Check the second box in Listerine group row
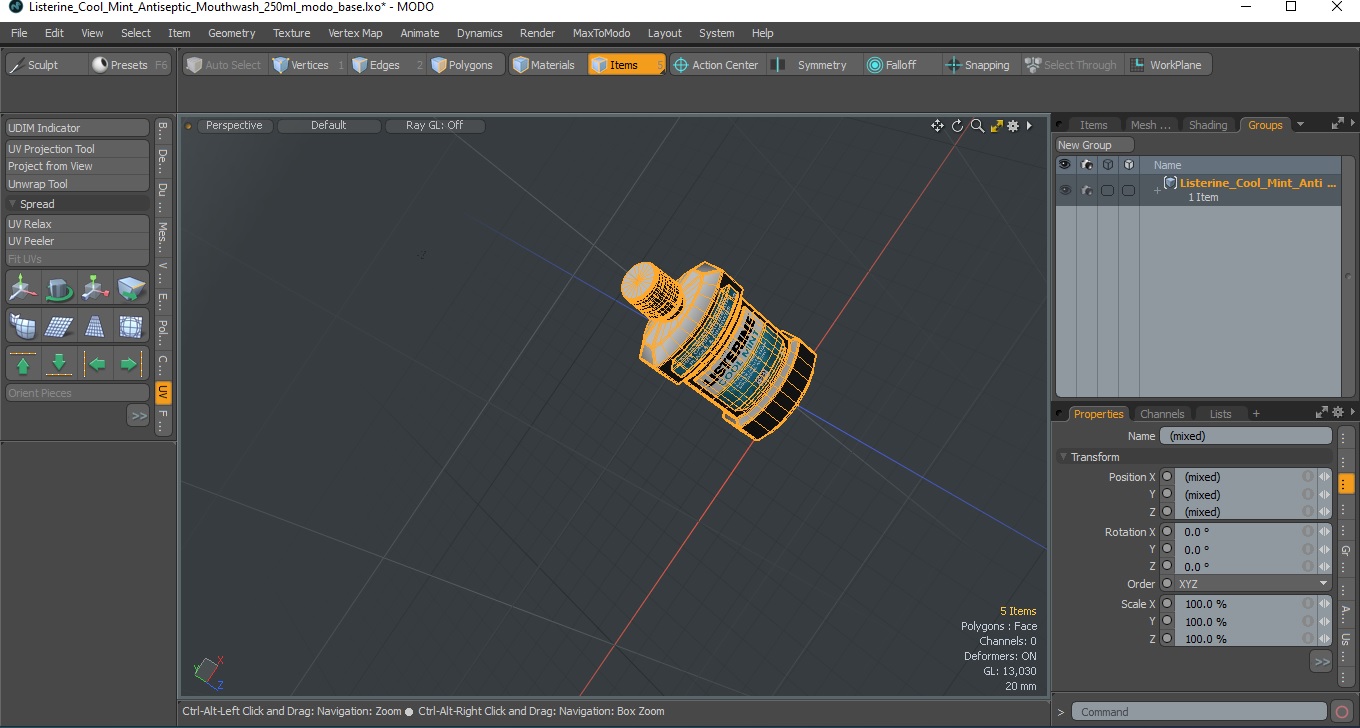 click(1128, 190)
